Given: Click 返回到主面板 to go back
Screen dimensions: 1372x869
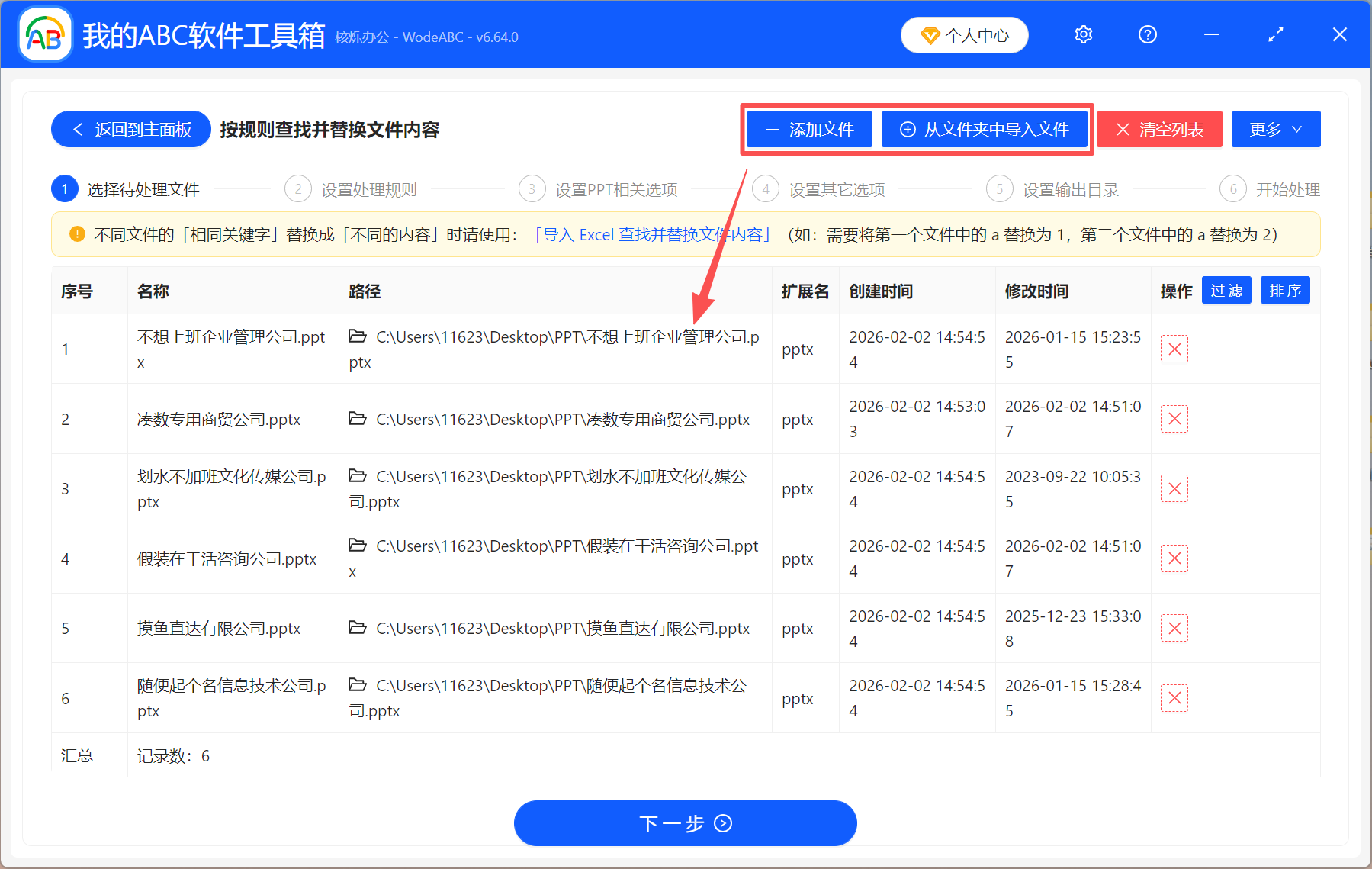Looking at the screenshot, I should 130,129.
